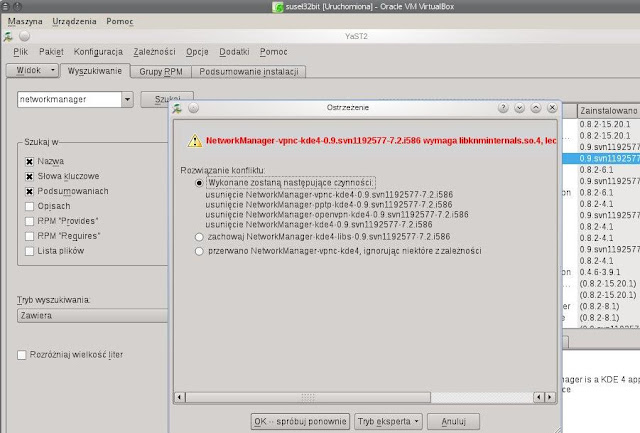Image resolution: width=640 pixels, height=433 pixels.
Task: Open the Pakiet menu
Action: [51, 52]
